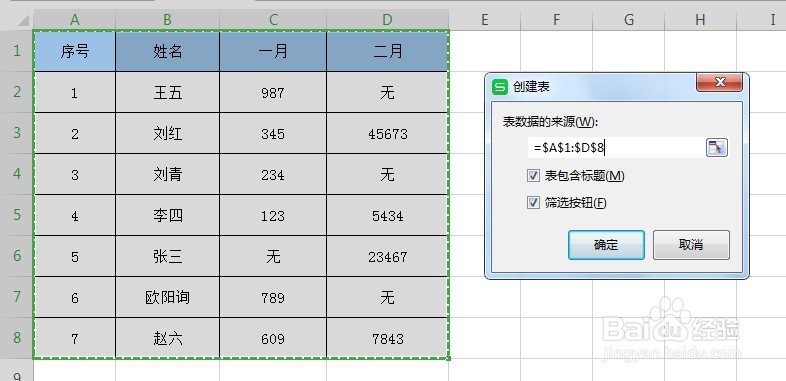Select row 4 header

point(17,174)
